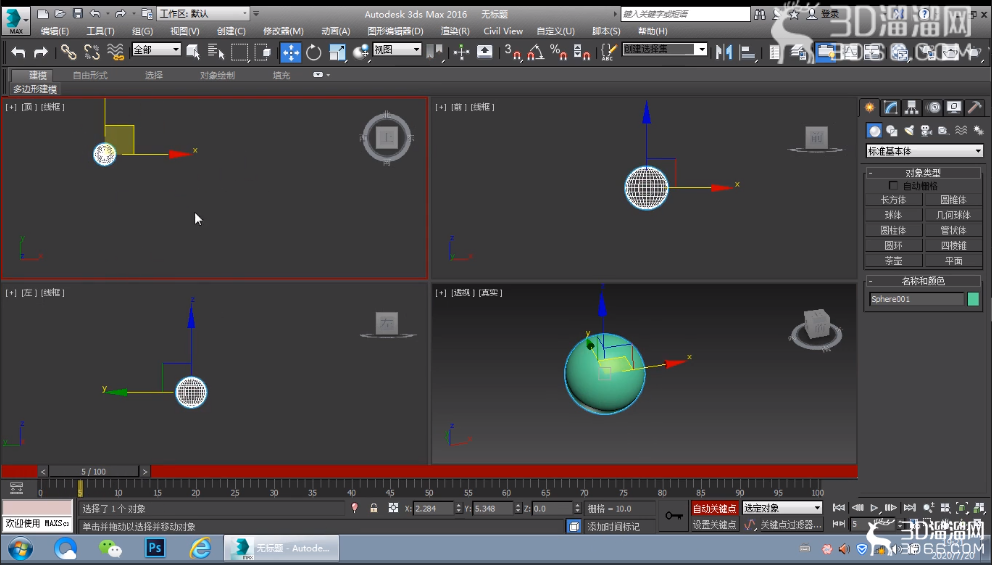Open the selection filter 全部 dropdown
This screenshot has width=992, height=565.
click(156, 49)
